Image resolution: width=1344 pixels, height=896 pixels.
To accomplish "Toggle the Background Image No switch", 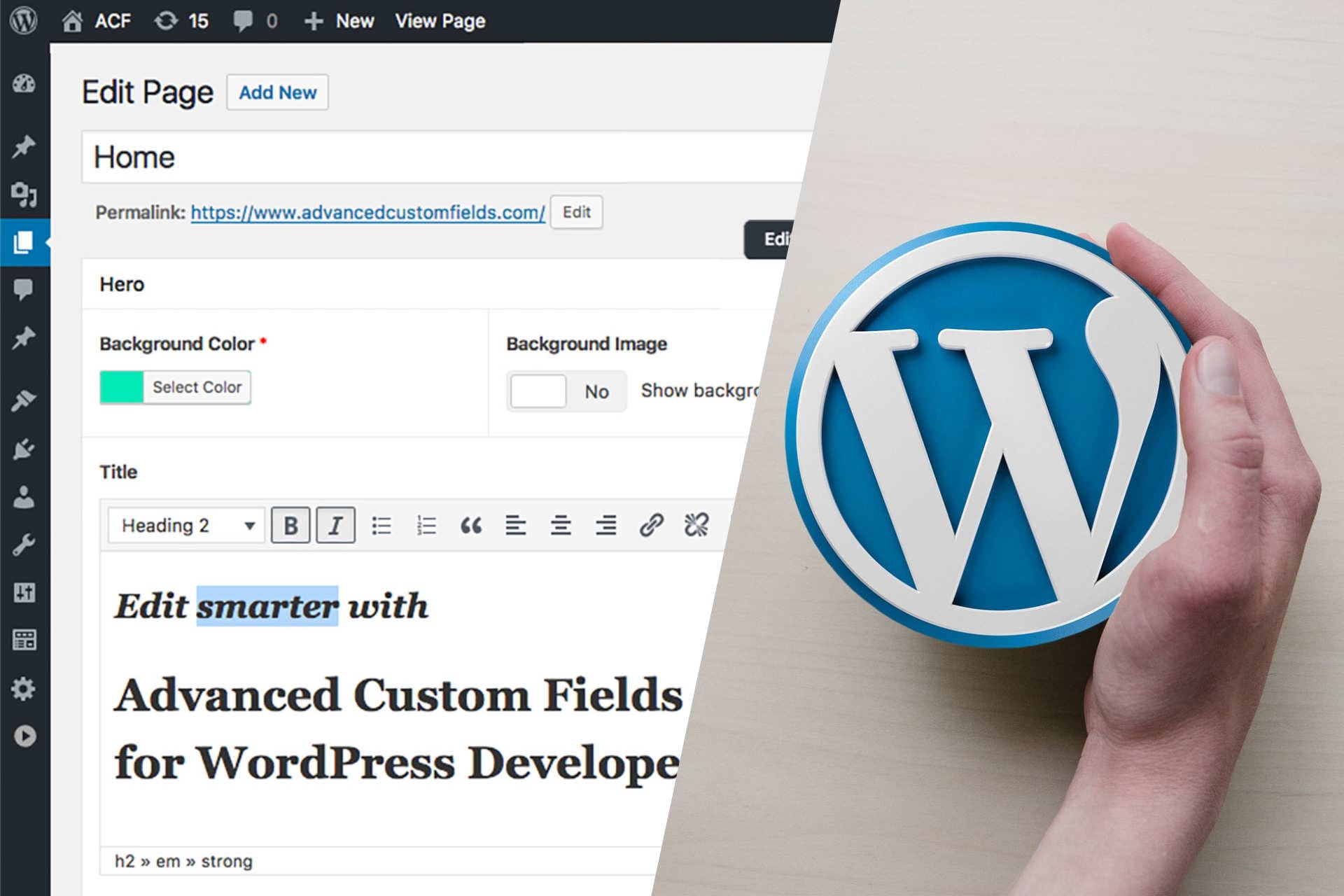I will pyautogui.click(x=566, y=391).
